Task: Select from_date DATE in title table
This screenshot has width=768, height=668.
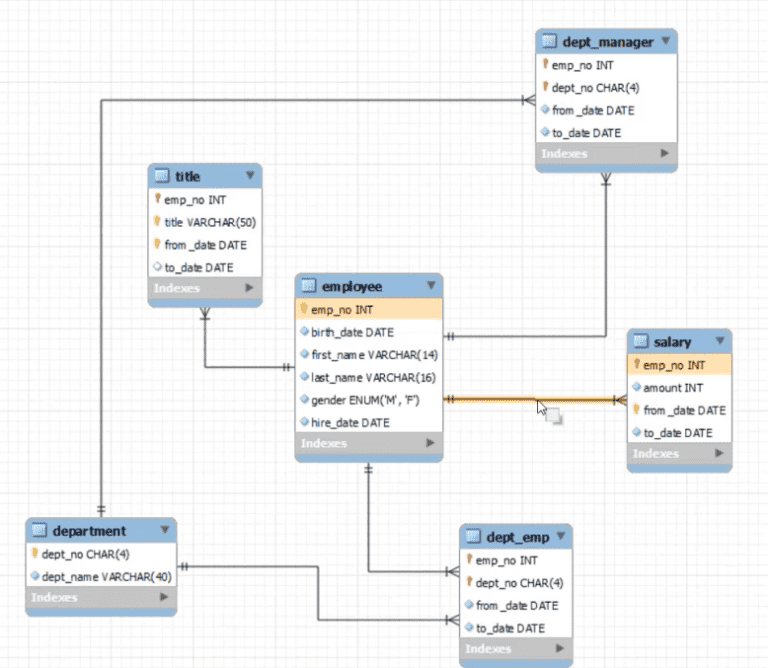Action: (x=205, y=245)
